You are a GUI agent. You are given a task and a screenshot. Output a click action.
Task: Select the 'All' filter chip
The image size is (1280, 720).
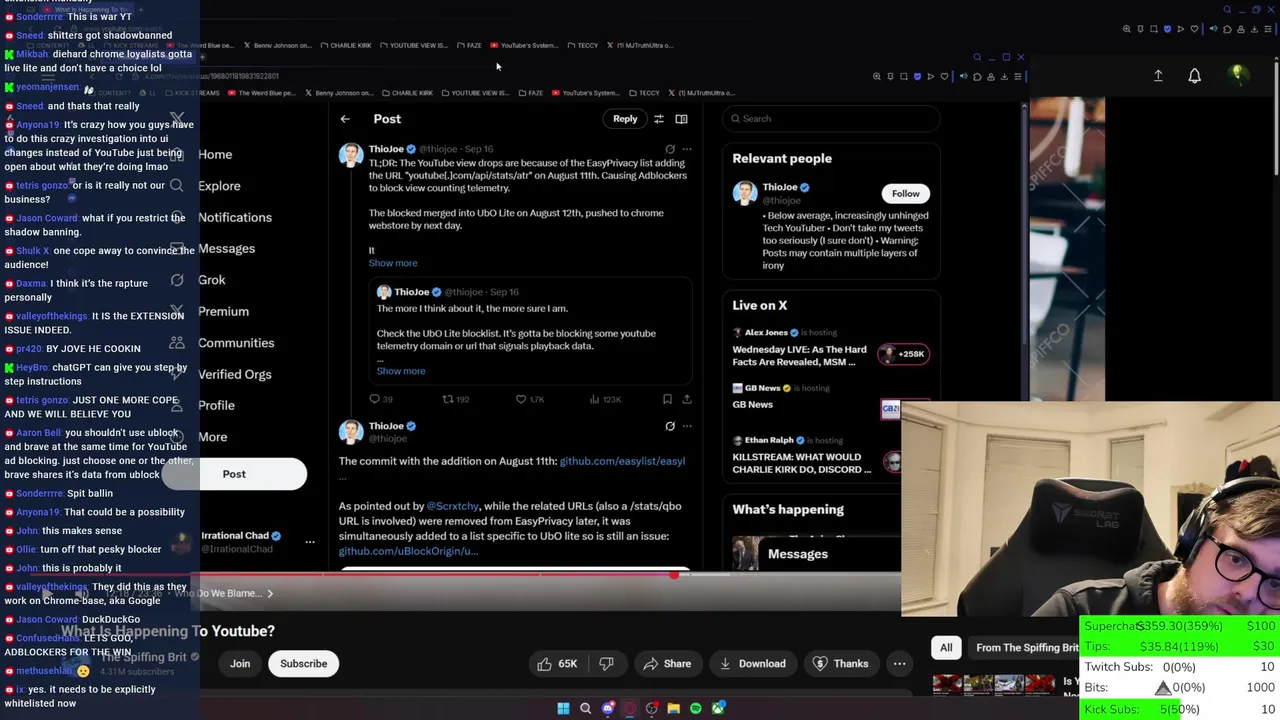(946, 648)
